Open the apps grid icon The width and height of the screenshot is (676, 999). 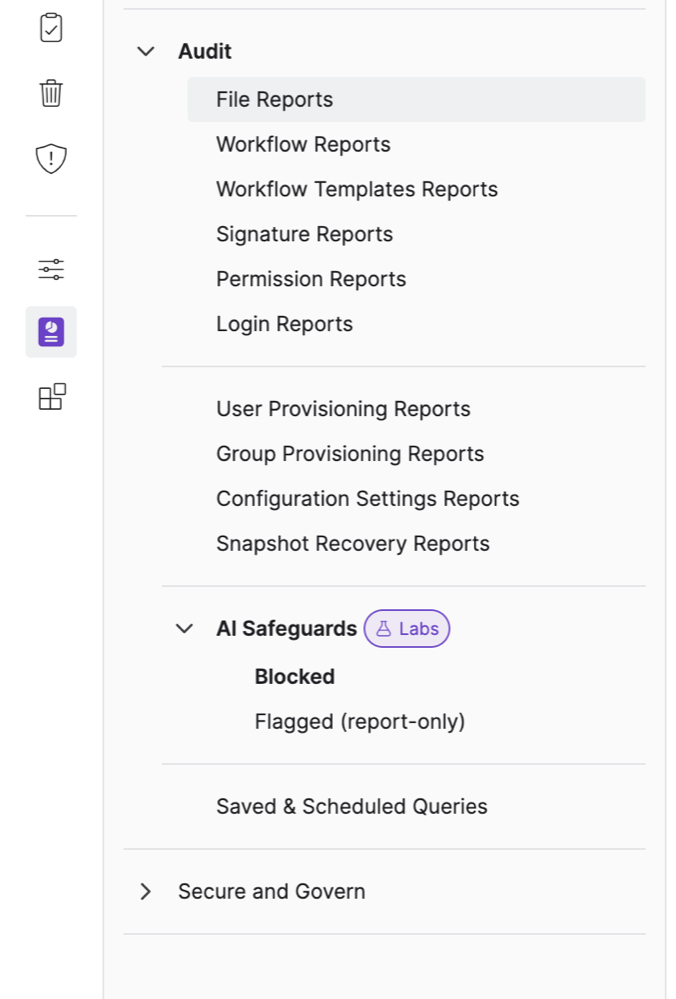pos(51,397)
